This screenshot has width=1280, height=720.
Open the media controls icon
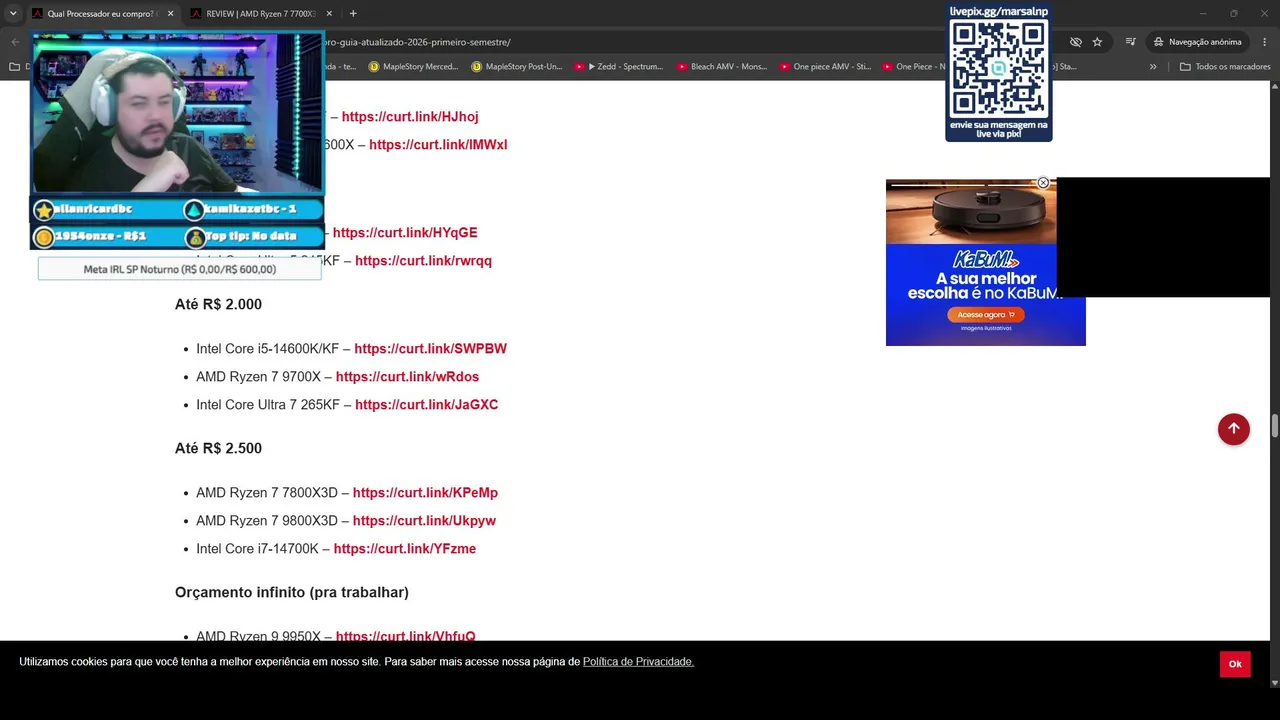[1130, 42]
